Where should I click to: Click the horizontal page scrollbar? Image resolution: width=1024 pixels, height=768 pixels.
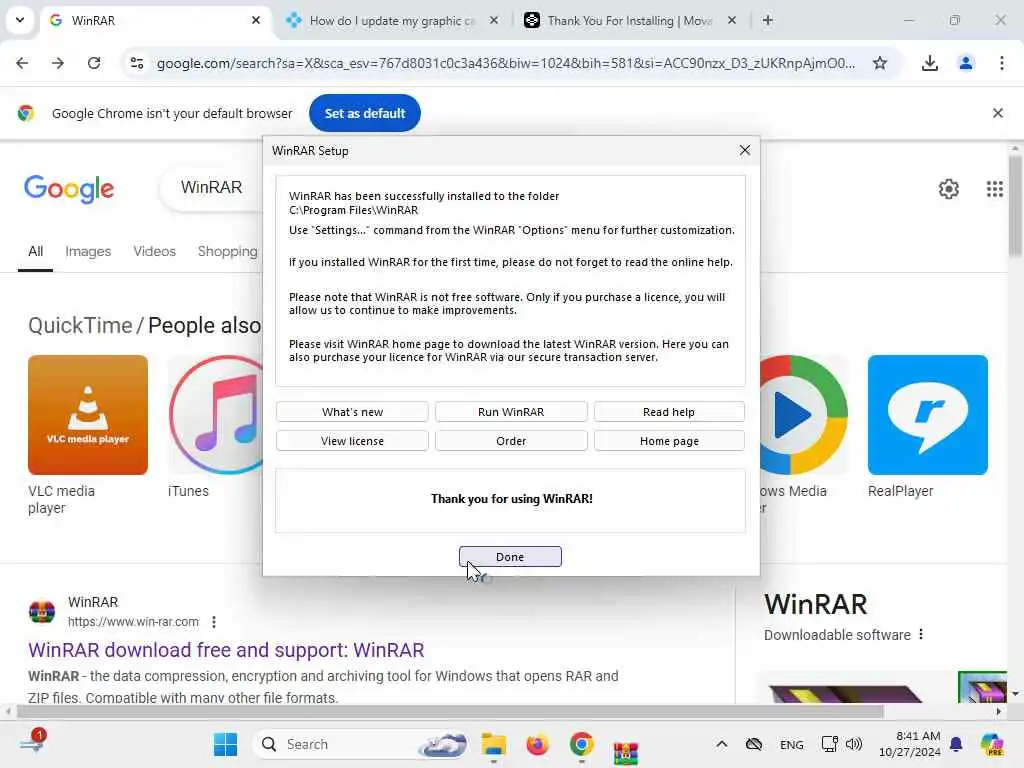coord(451,711)
